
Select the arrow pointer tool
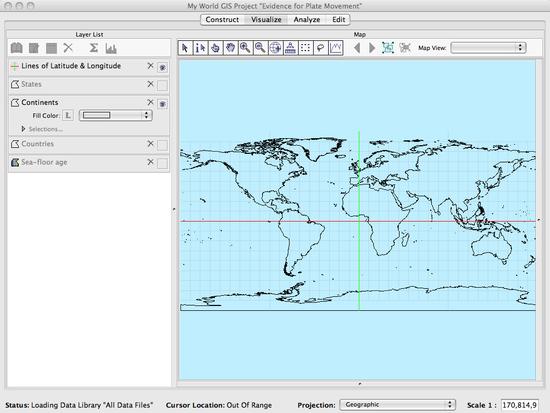point(186,48)
